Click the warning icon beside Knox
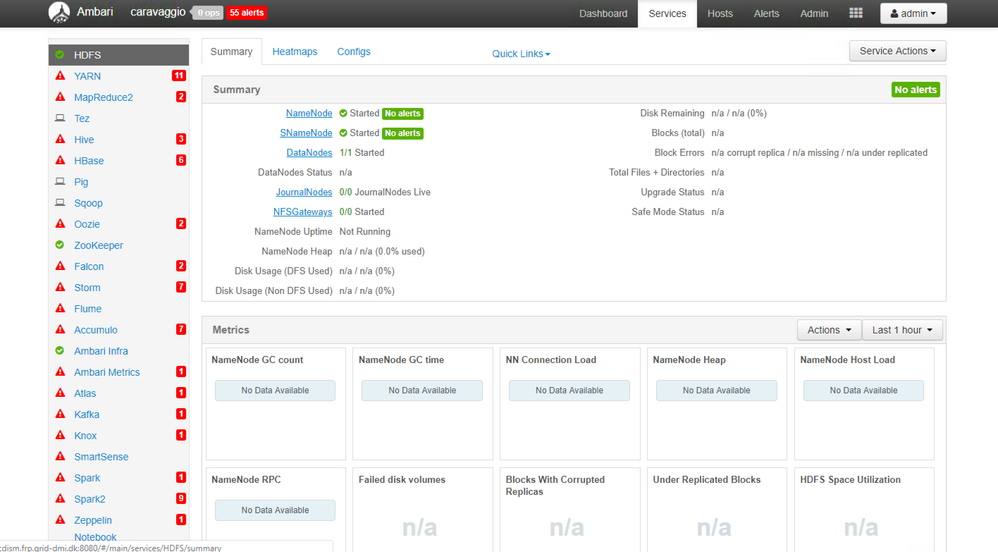This screenshot has width=998, height=552. [60, 435]
